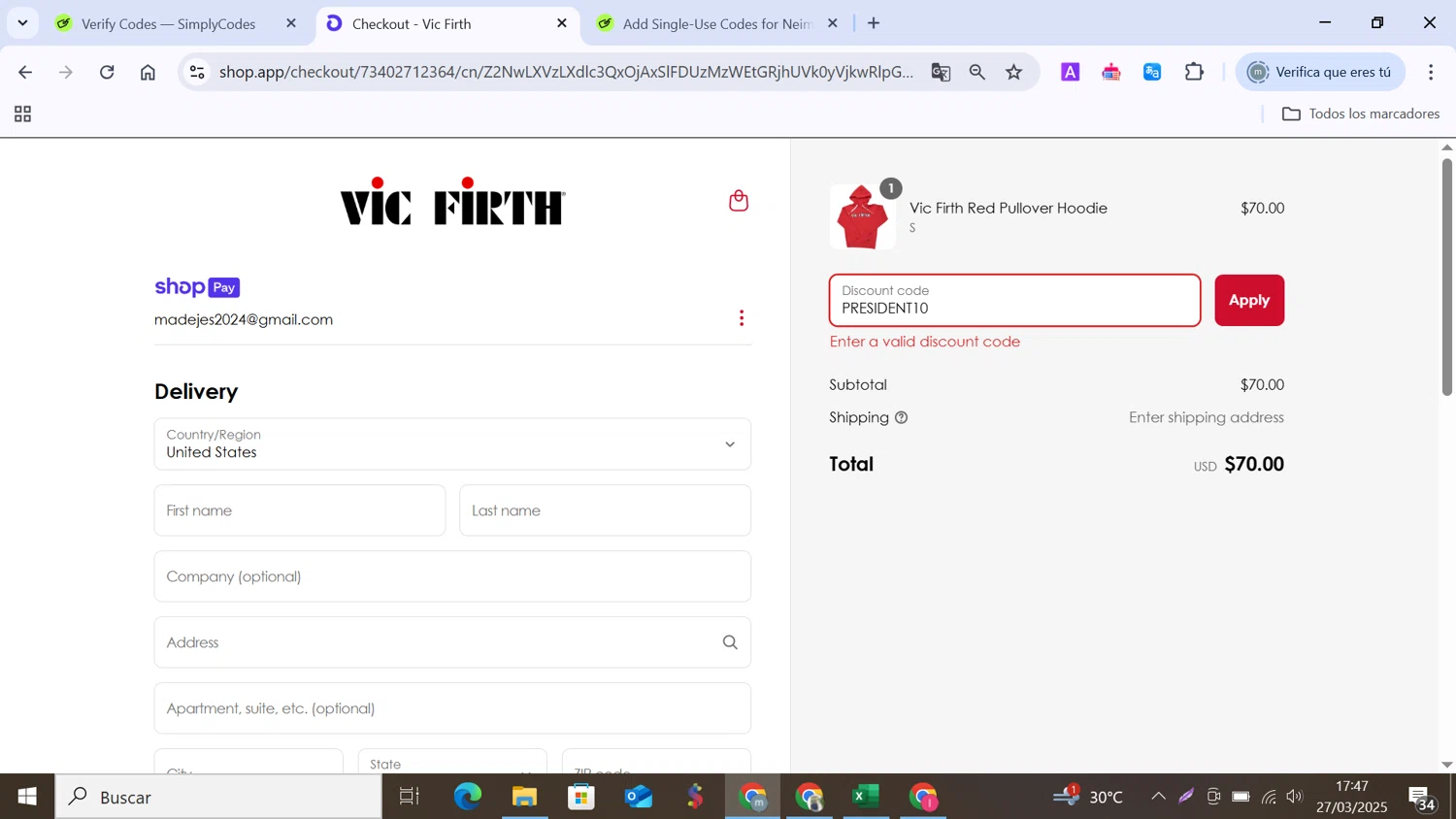Click the blue translator extension icon
The image size is (1456, 819).
pyautogui.click(x=1152, y=72)
